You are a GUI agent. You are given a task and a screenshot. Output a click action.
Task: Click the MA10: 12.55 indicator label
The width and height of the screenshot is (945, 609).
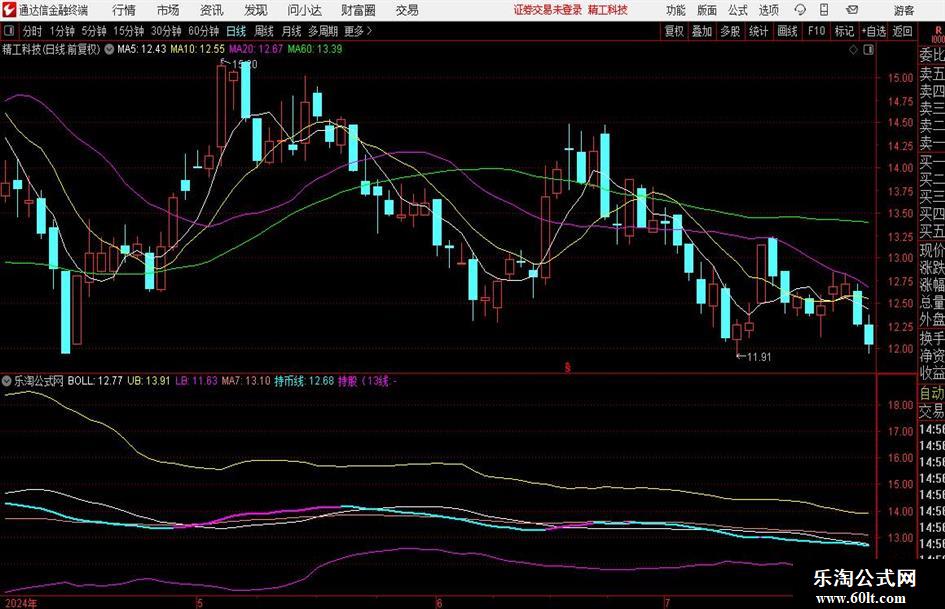197,49
